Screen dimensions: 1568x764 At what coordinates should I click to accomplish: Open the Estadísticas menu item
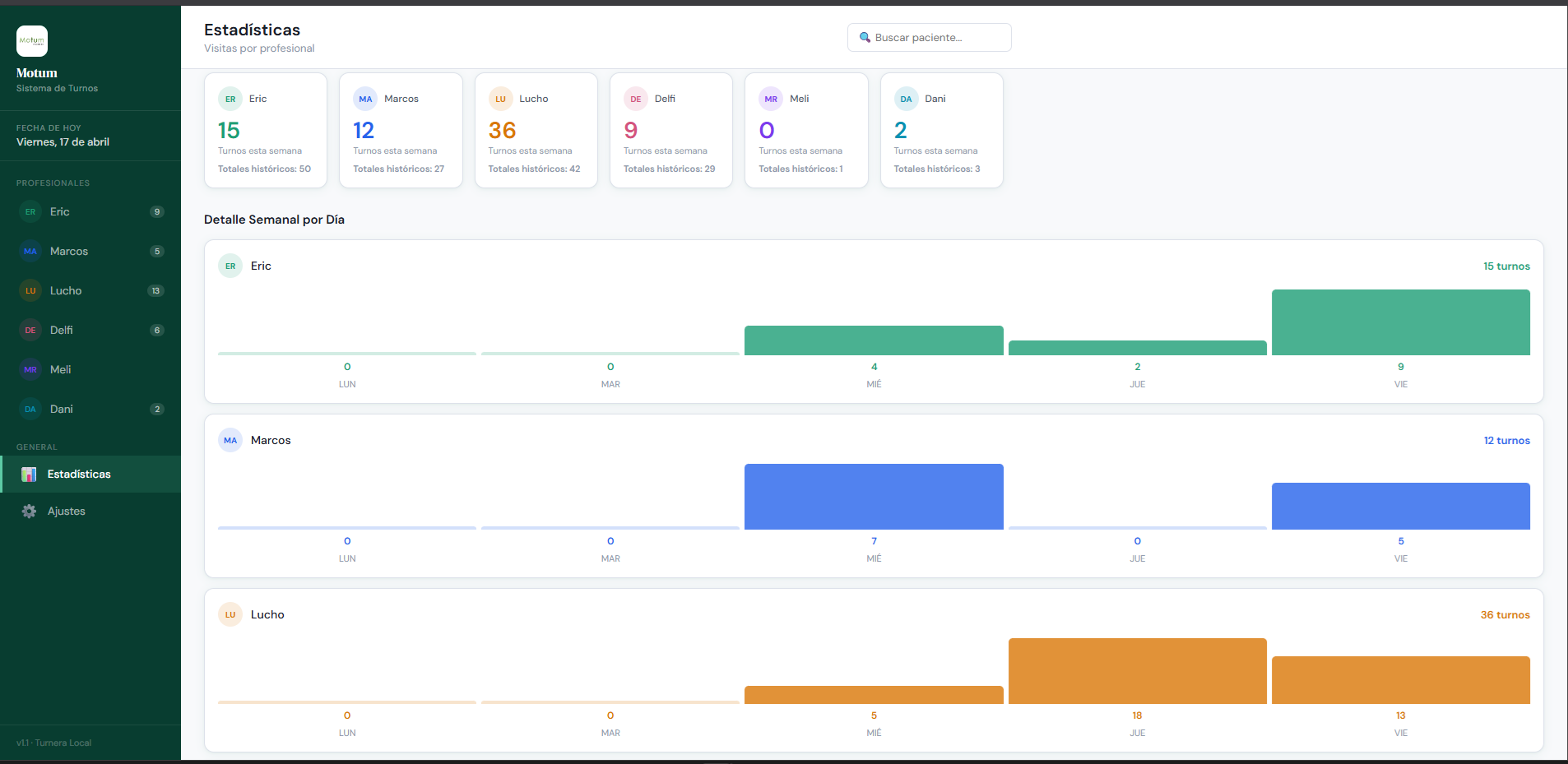(x=79, y=475)
